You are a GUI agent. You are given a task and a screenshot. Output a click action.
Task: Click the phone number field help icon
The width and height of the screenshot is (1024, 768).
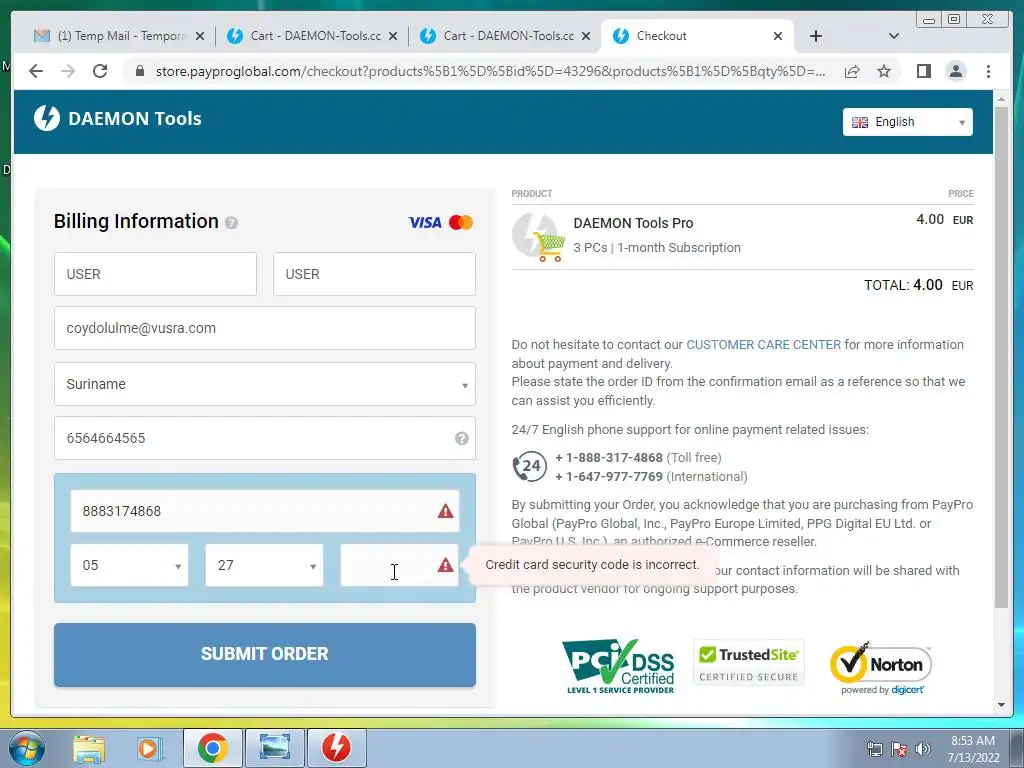(462, 438)
